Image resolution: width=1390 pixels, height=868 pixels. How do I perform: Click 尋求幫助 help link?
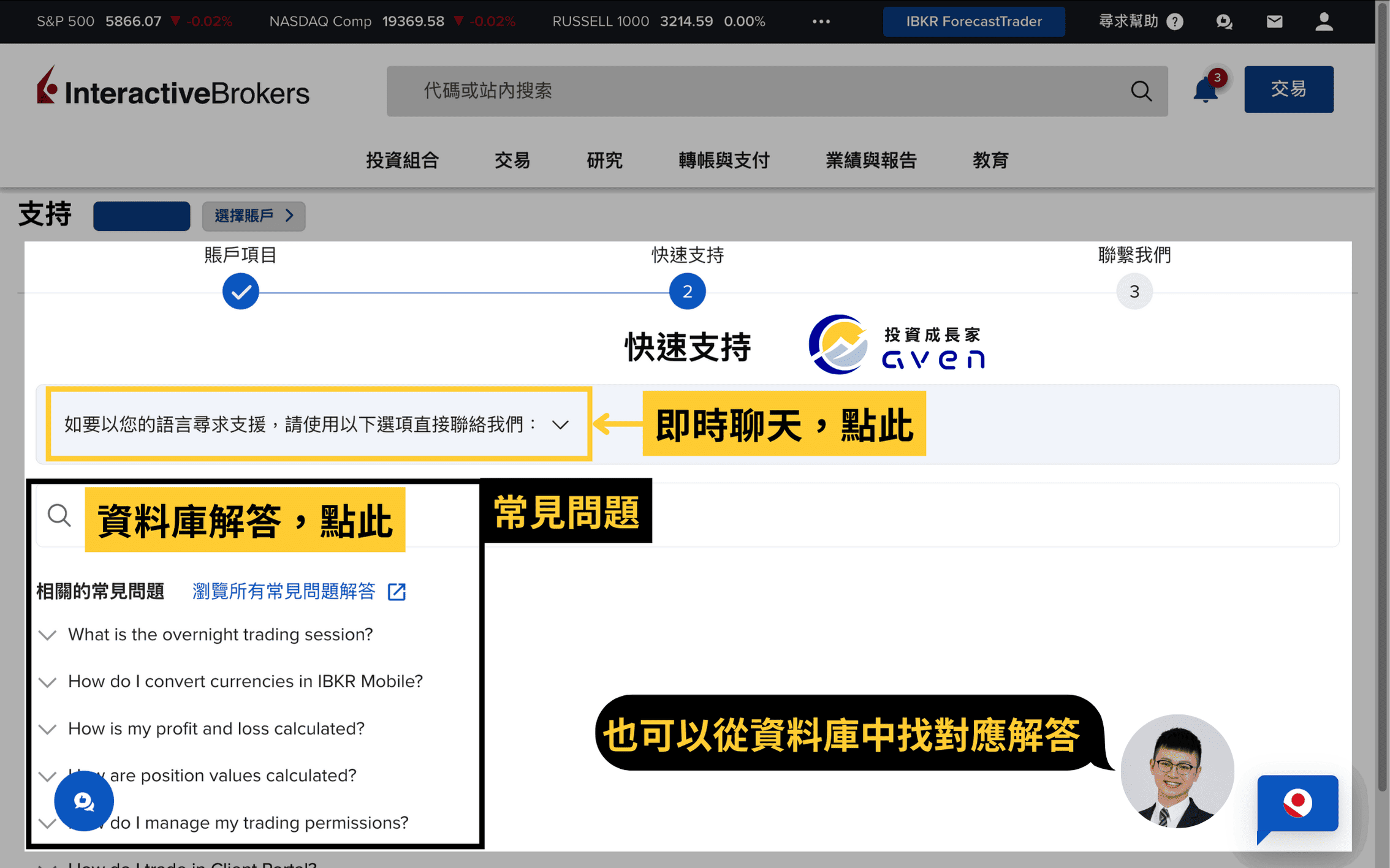(x=1128, y=21)
